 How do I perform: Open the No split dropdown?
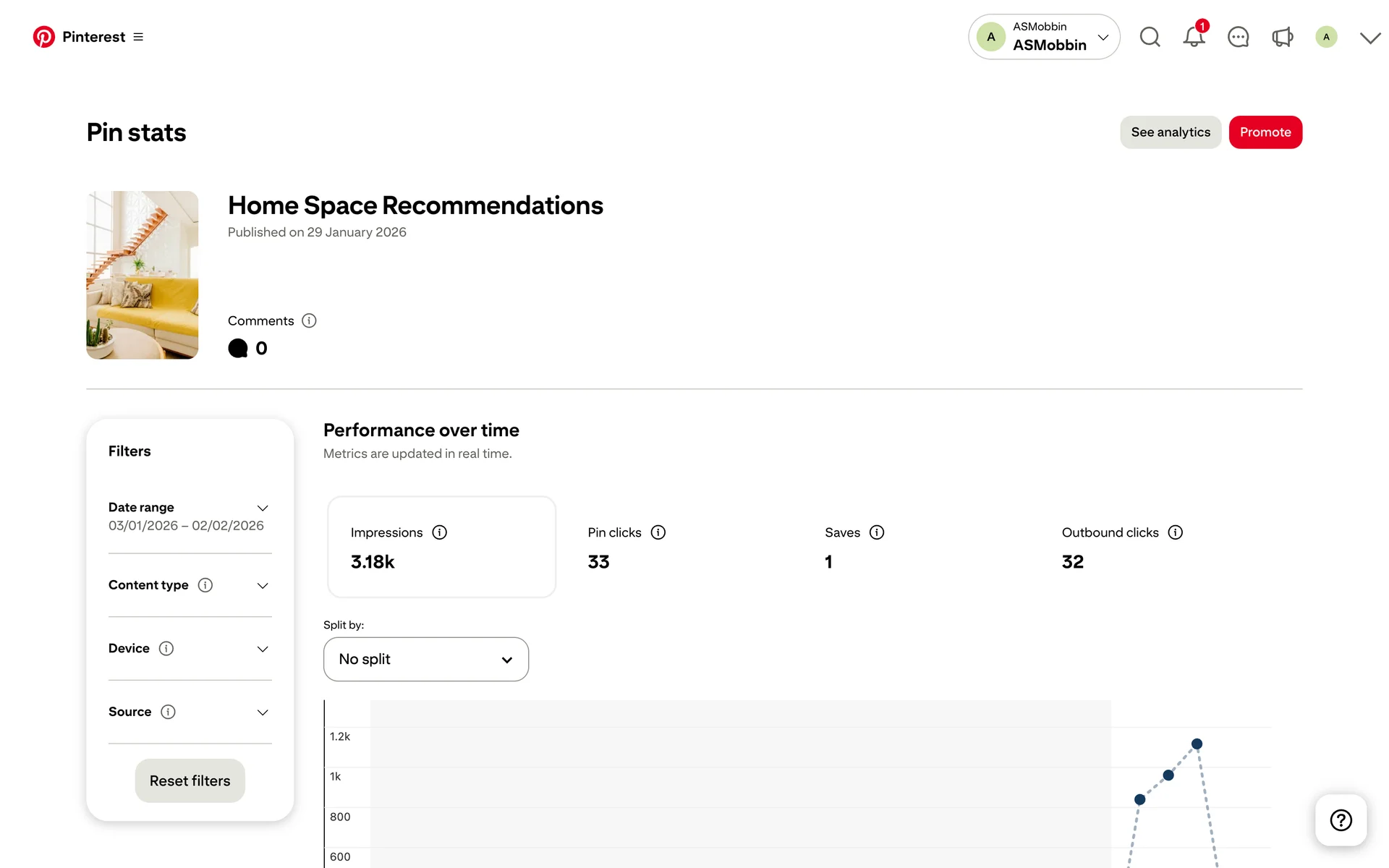(x=425, y=659)
